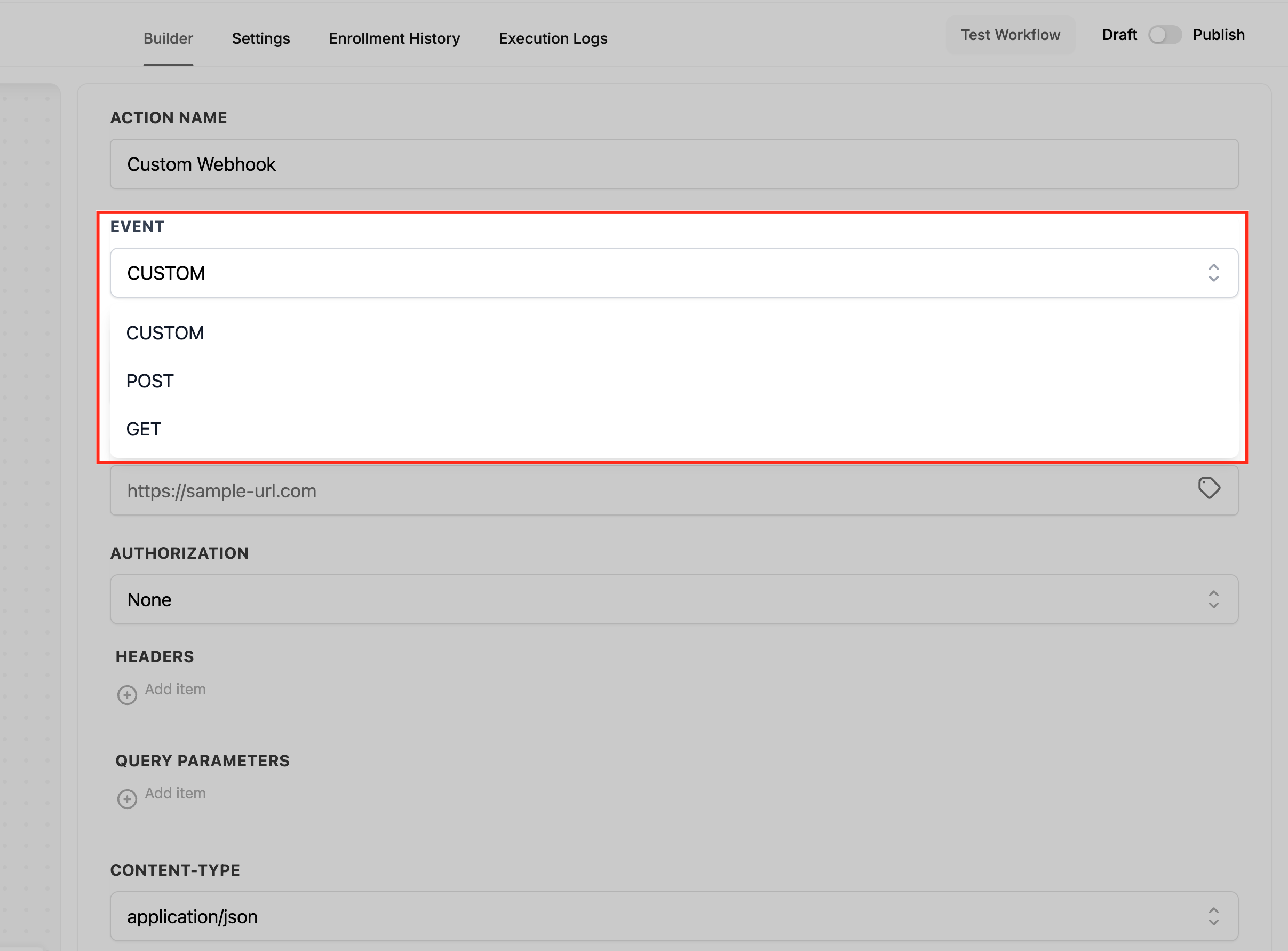Choose the CUSTOM option in the dropdown list
The height and width of the screenshot is (951, 1288).
pyautogui.click(x=165, y=332)
